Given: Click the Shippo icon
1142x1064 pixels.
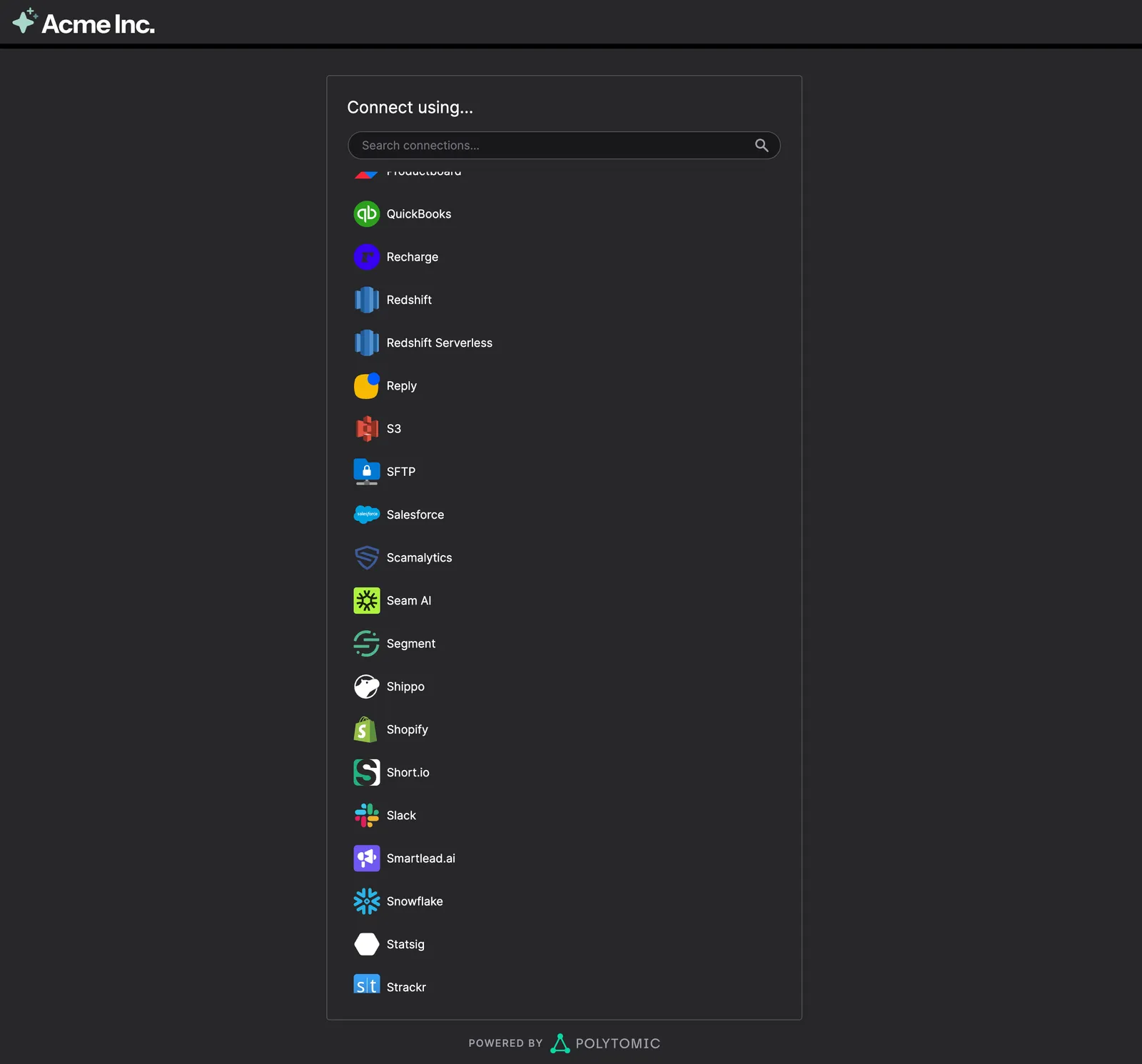Looking at the screenshot, I should (x=367, y=686).
